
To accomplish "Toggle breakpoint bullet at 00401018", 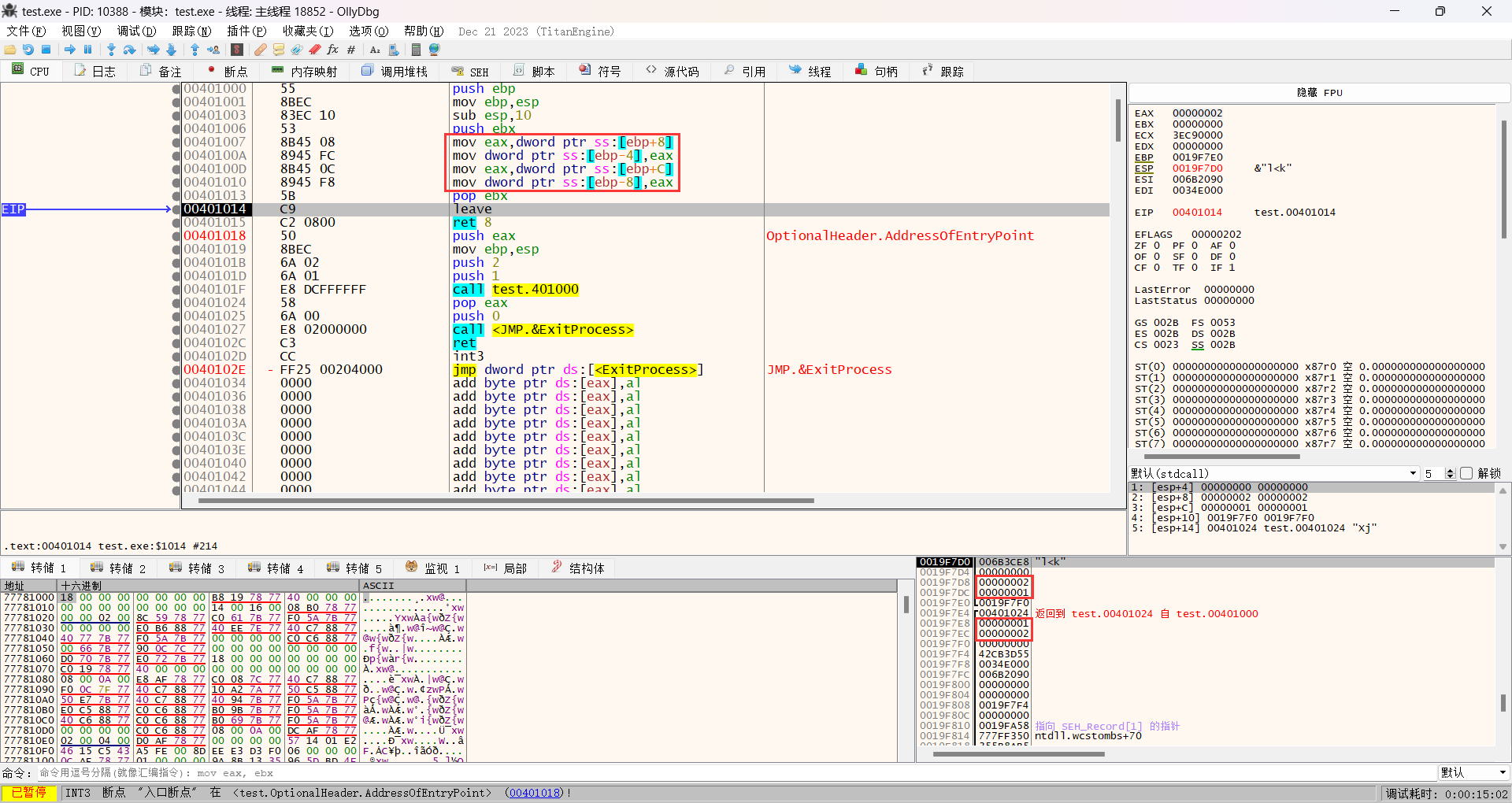I will [x=176, y=236].
